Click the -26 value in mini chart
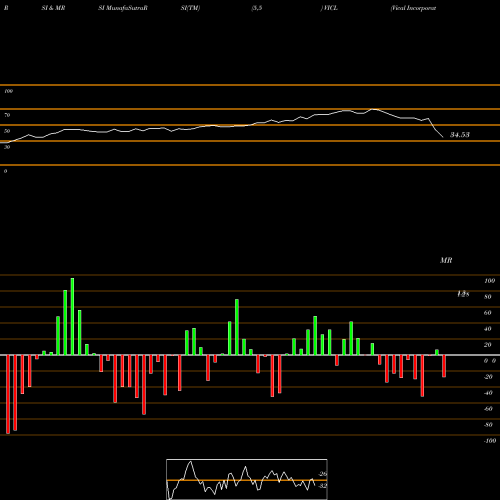 click(323, 474)
